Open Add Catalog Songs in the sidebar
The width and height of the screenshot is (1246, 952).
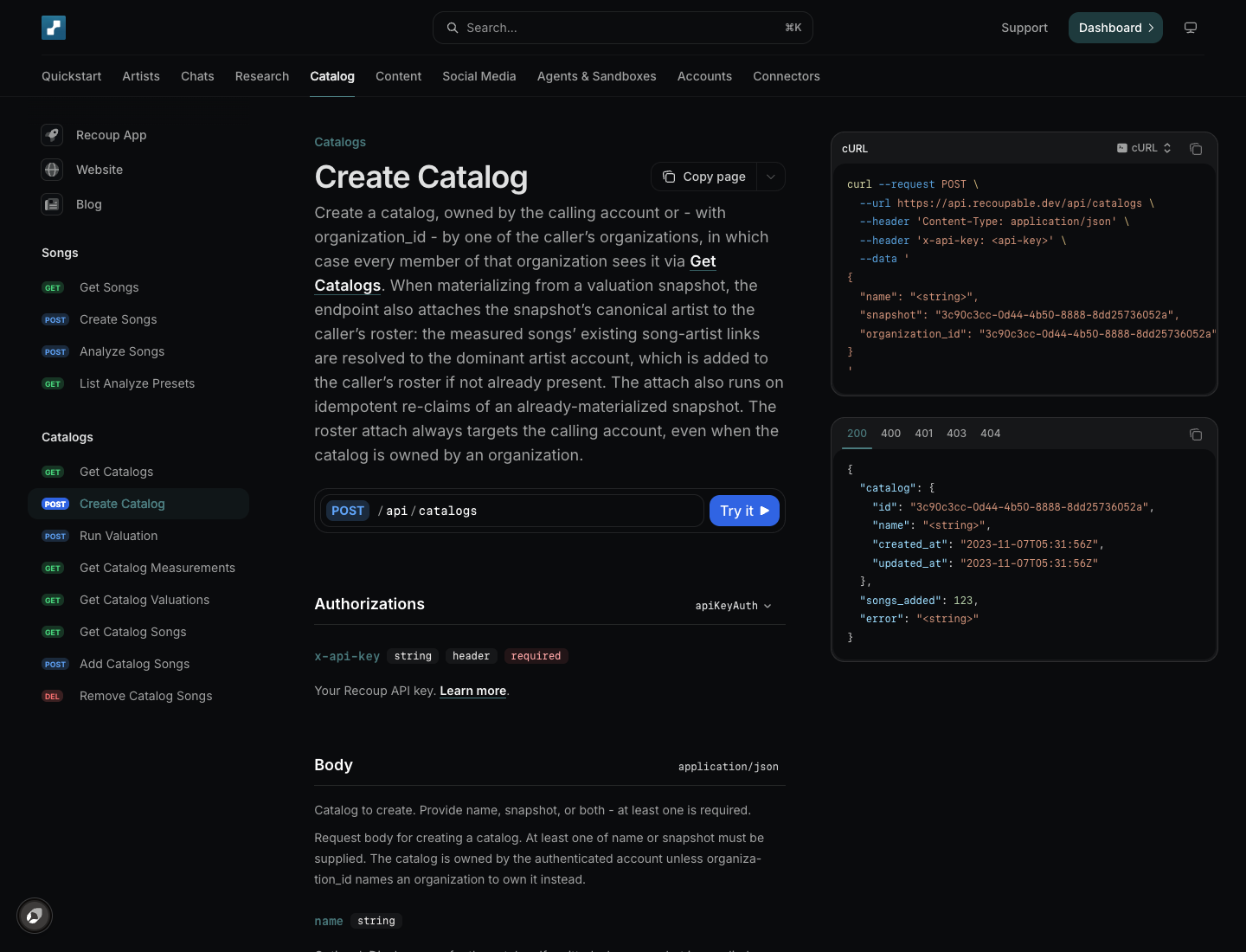pos(138,664)
